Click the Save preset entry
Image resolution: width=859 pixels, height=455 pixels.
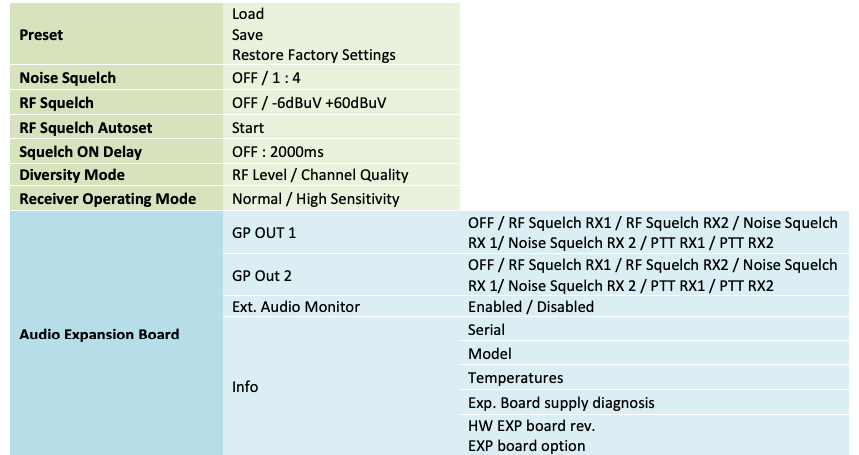(247, 34)
